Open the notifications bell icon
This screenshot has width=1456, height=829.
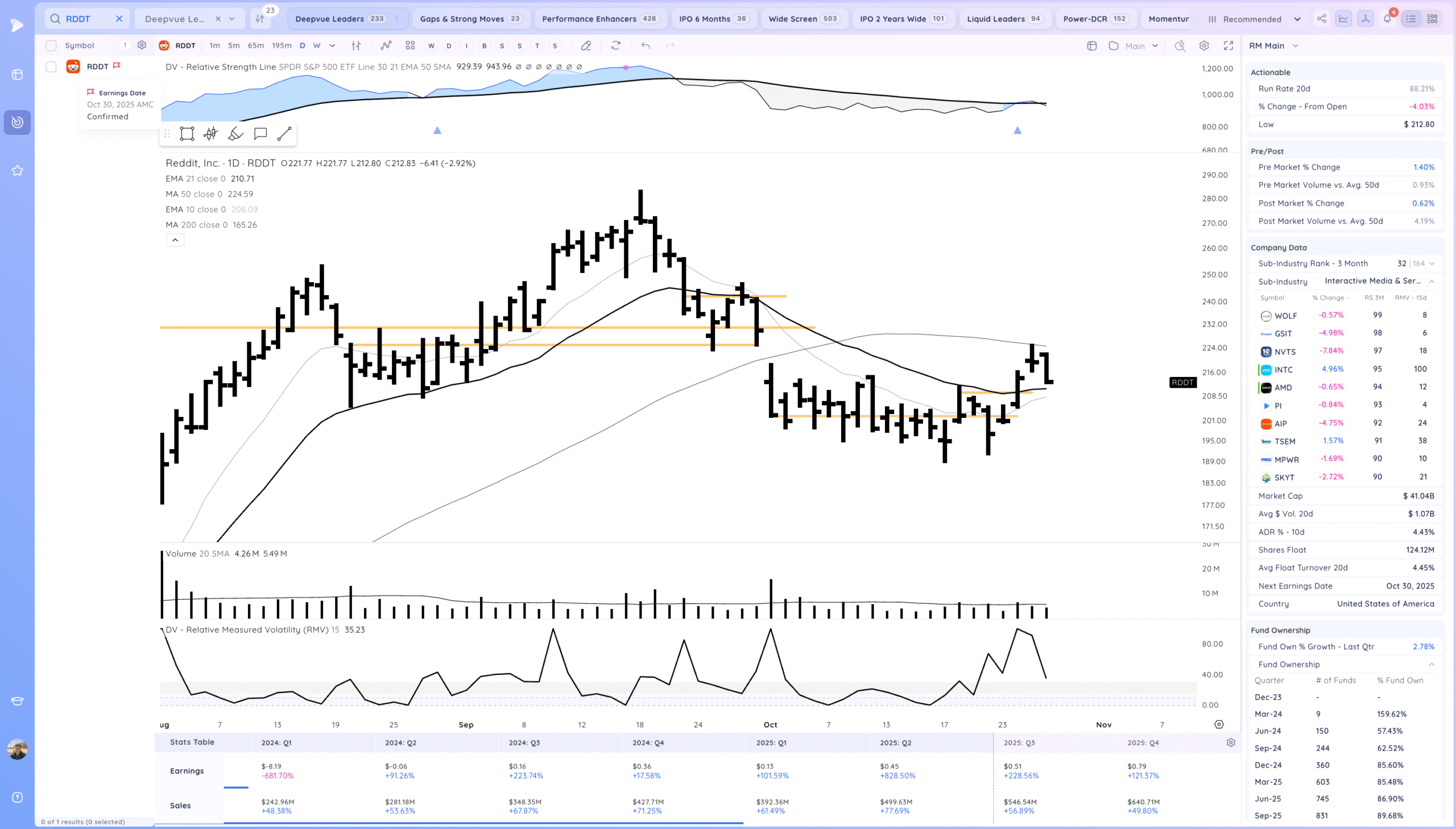click(1387, 19)
